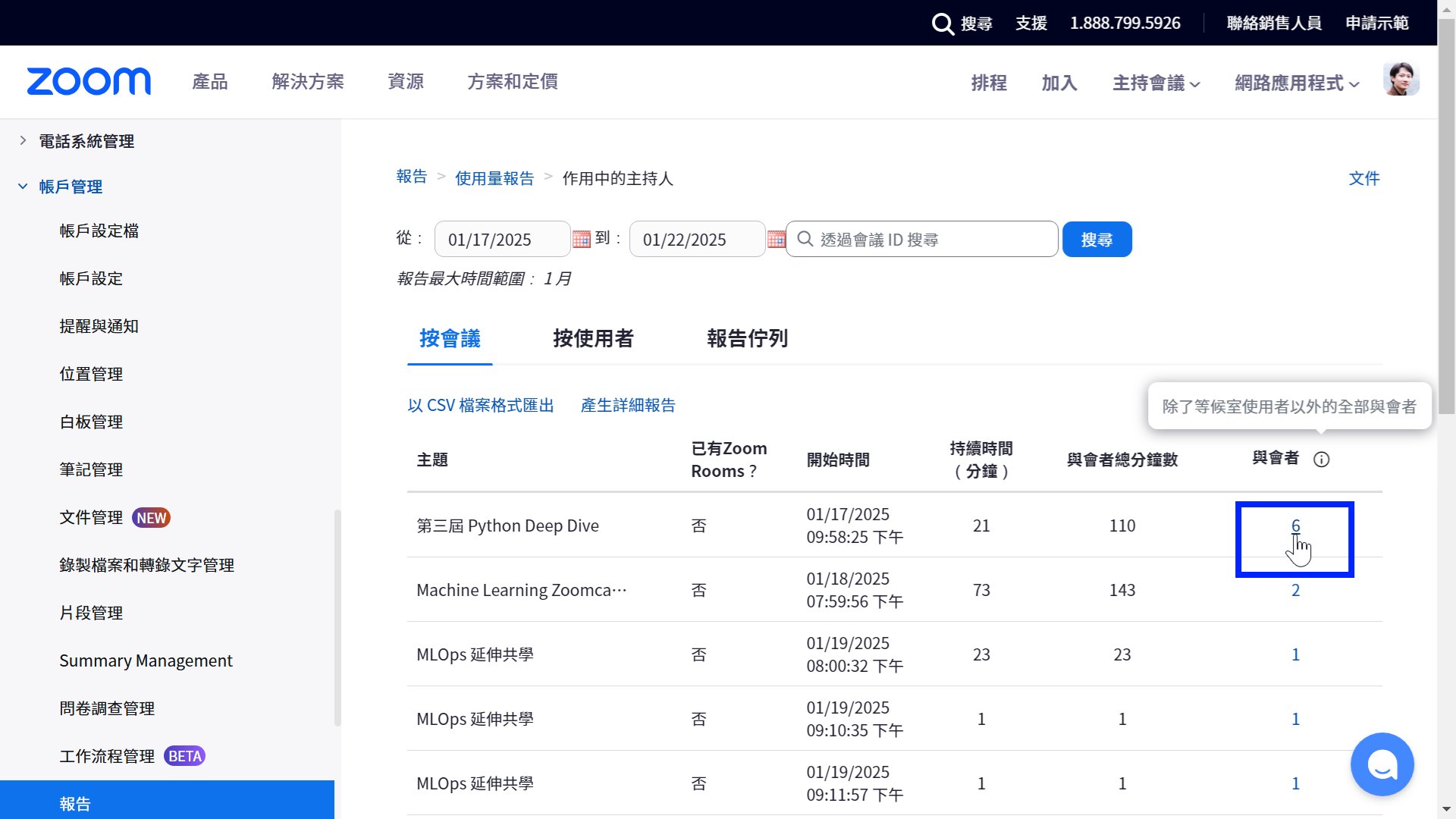Click the 與會者總分鐘數 column header
1456x819 pixels.
tap(1122, 460)
